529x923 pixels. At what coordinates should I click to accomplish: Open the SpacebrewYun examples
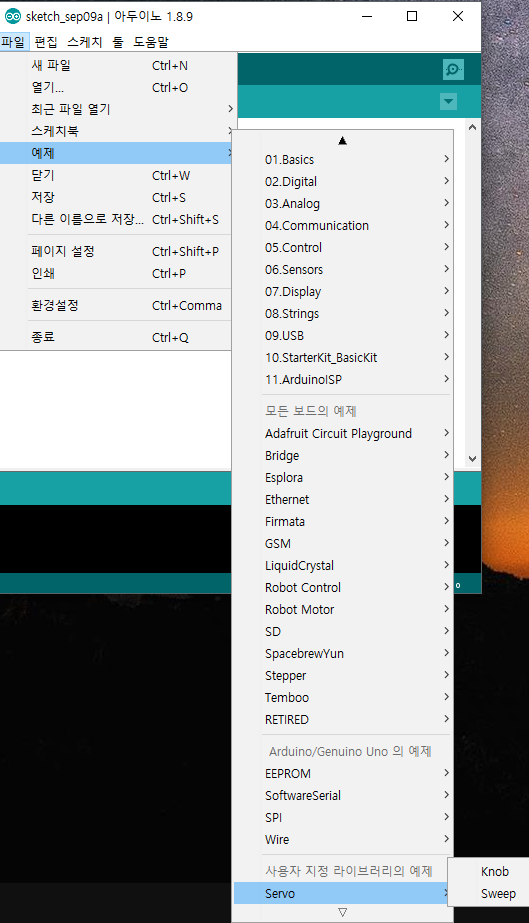pyautogui.click(x=343, y=653)
